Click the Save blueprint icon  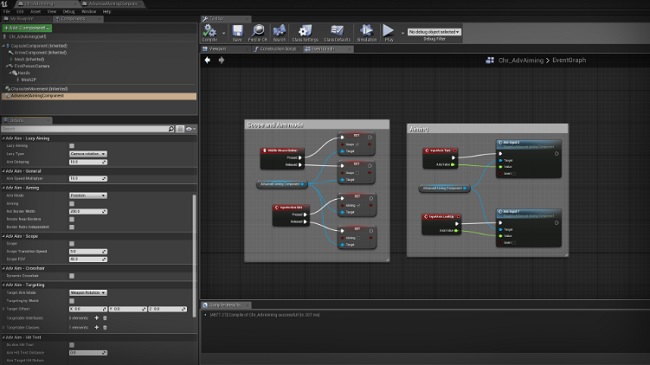tap(237, 31)
